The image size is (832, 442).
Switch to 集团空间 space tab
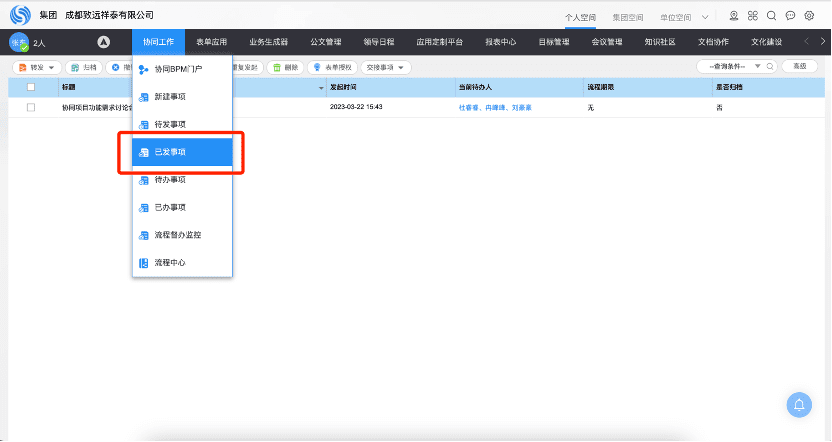click(628, 18)
